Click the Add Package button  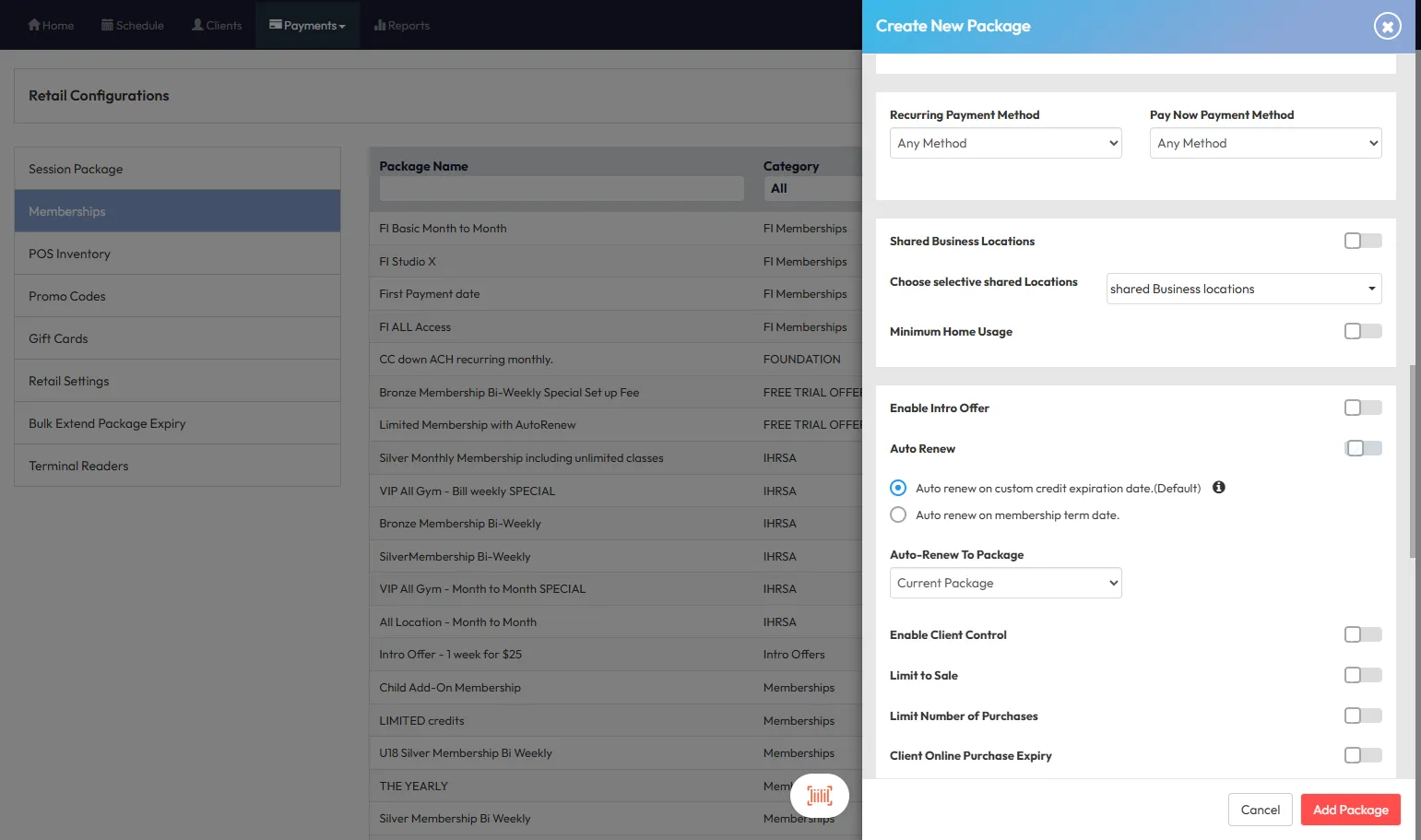pos(1350,810)
